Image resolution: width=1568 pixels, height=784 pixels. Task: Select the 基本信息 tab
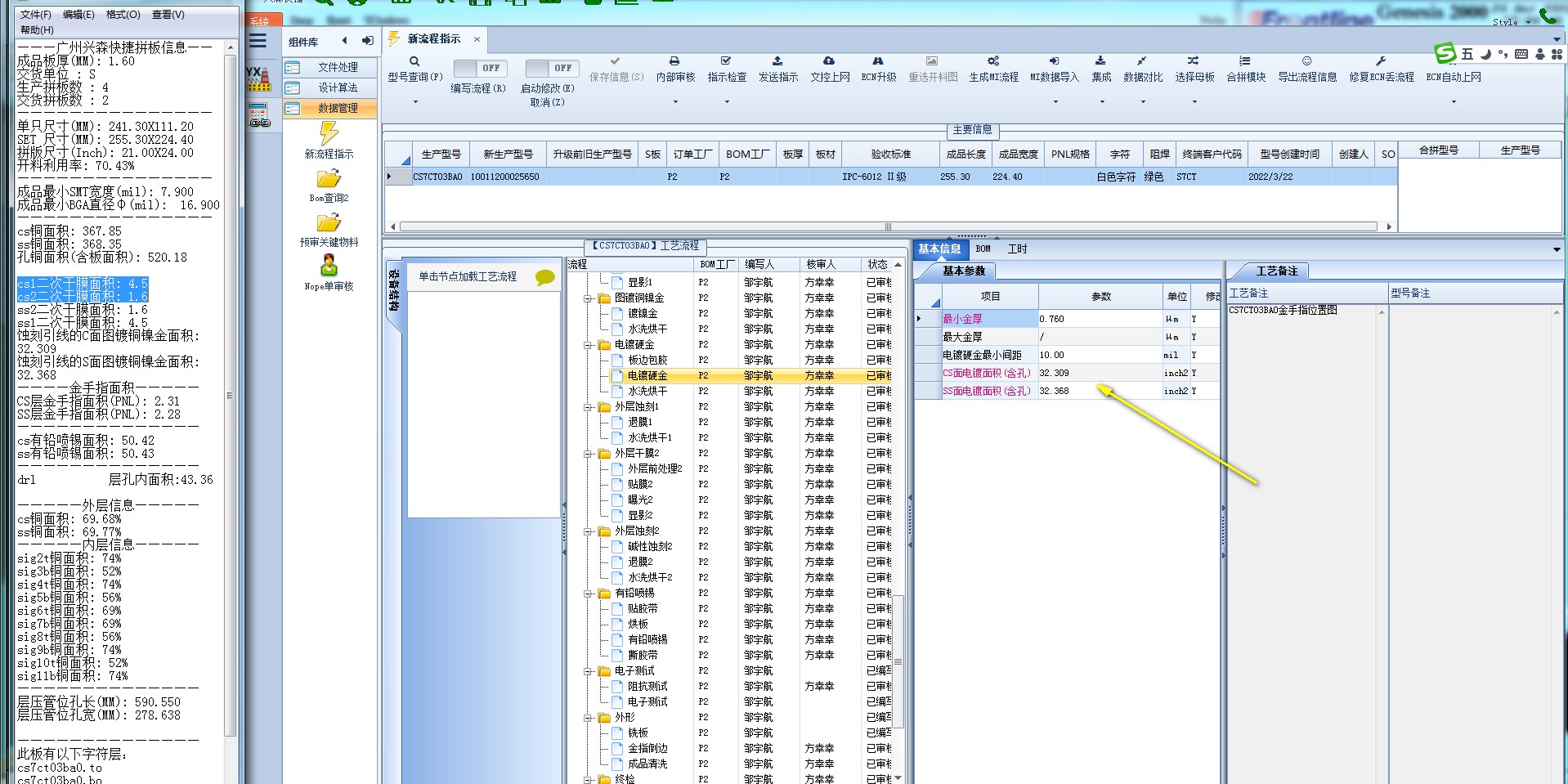(x=939, y=249)
